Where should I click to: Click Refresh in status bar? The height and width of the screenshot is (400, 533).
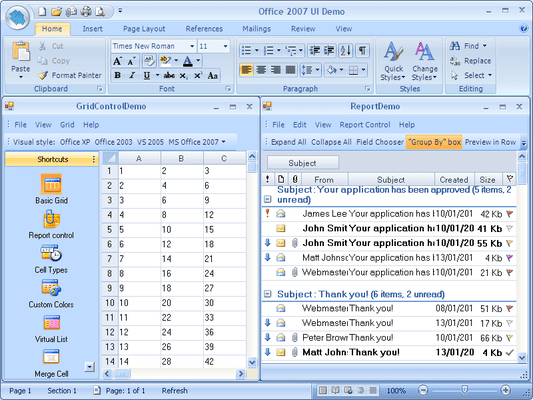174,391
